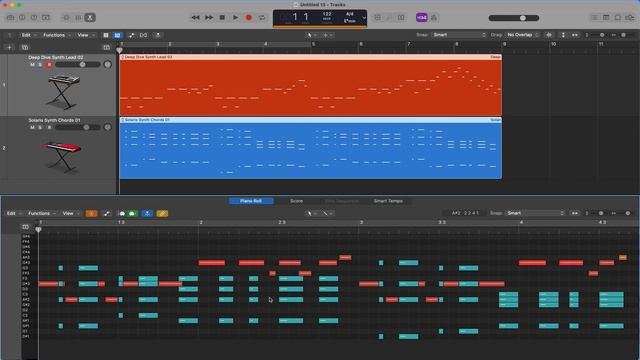Mute the Deep Dive Synth Lead track
Screen dimensions: 640x360
pyautogui.click(x=32, y=64)
